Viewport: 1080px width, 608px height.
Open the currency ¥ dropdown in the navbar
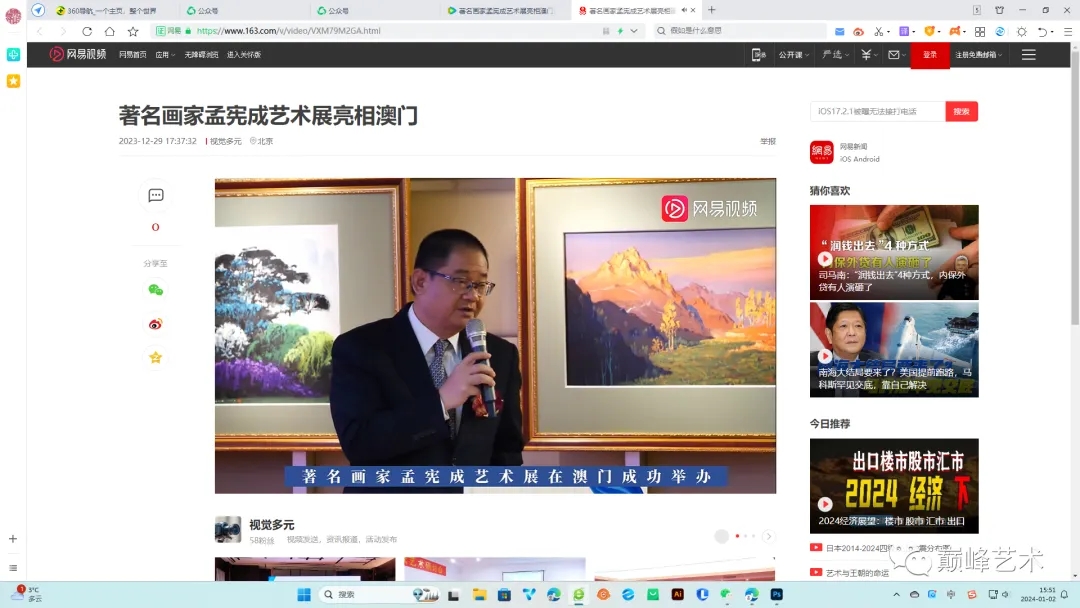866,55
